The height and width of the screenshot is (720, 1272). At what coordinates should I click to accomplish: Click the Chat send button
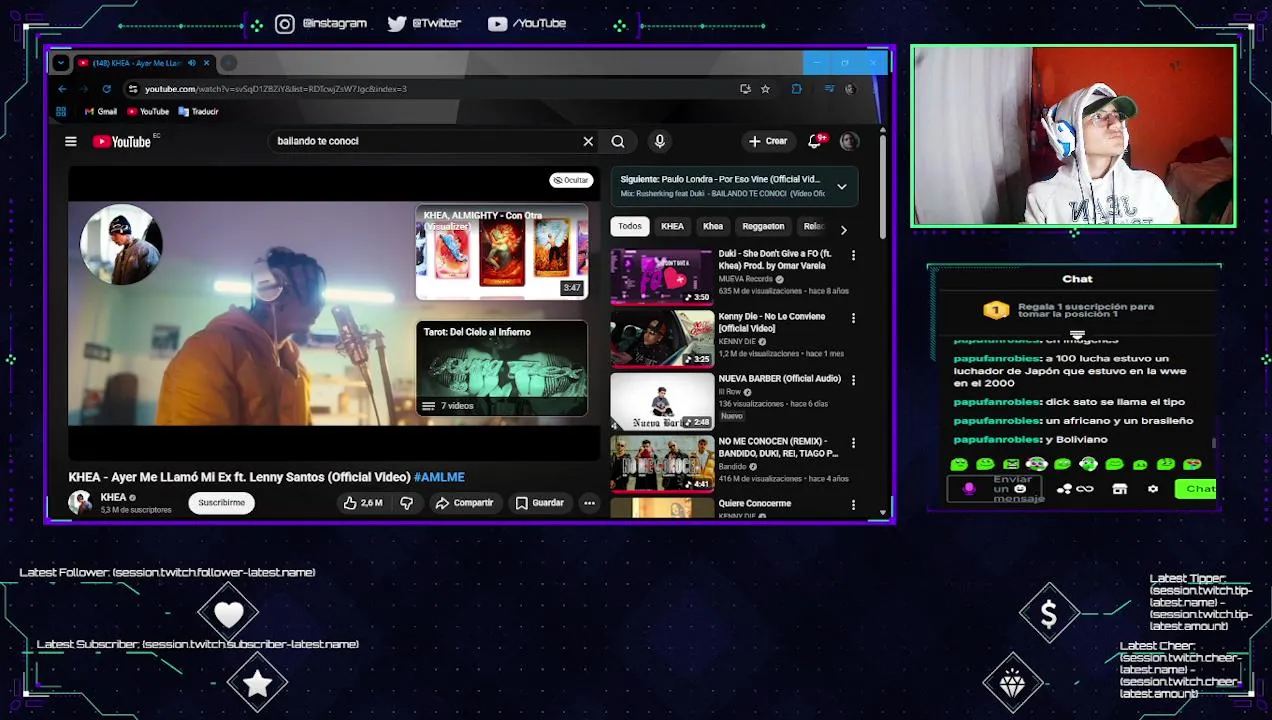(1196, 489)
